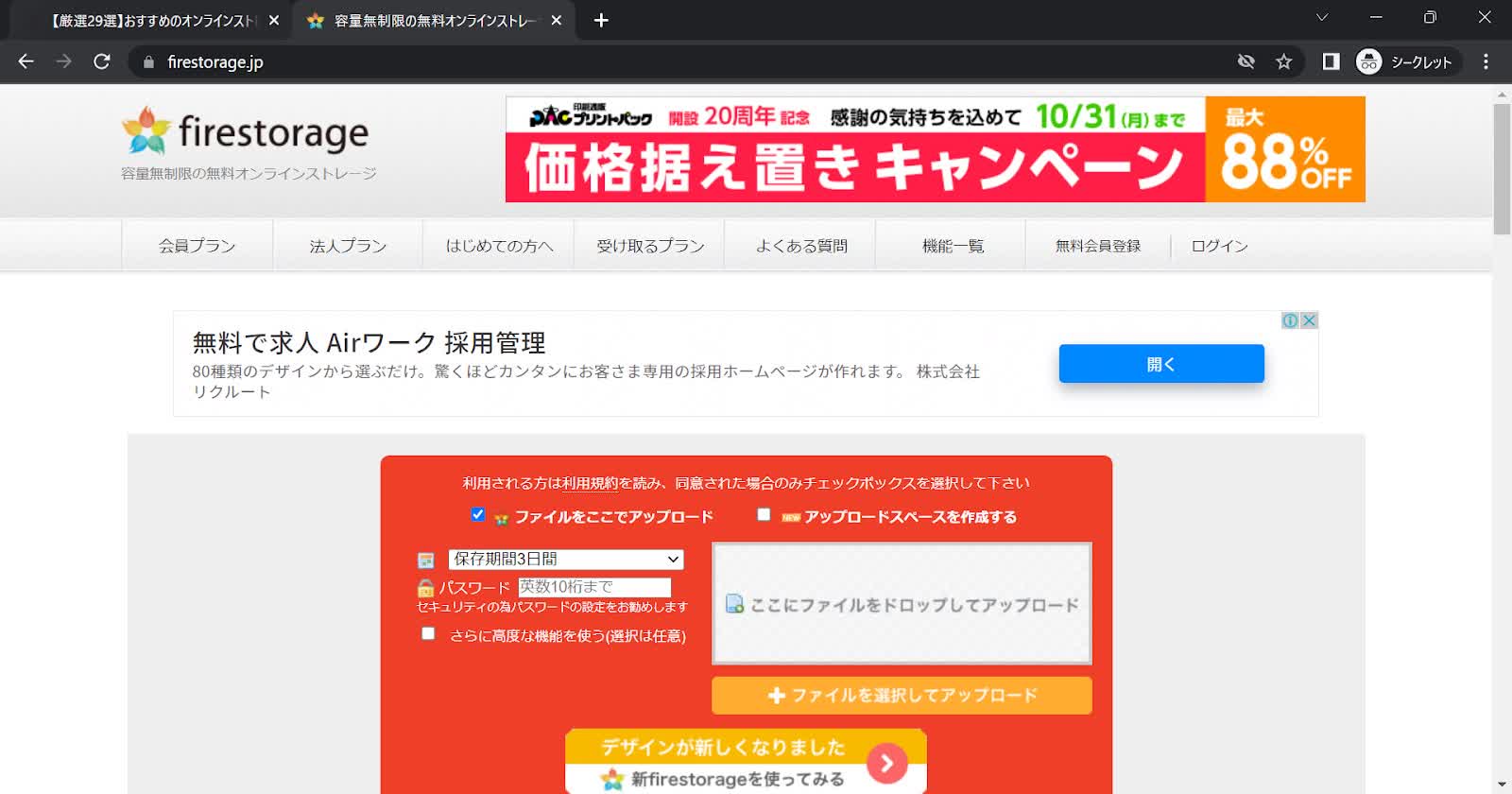
Task: Open the はじめての方へ menu
Action: point(499,246)
